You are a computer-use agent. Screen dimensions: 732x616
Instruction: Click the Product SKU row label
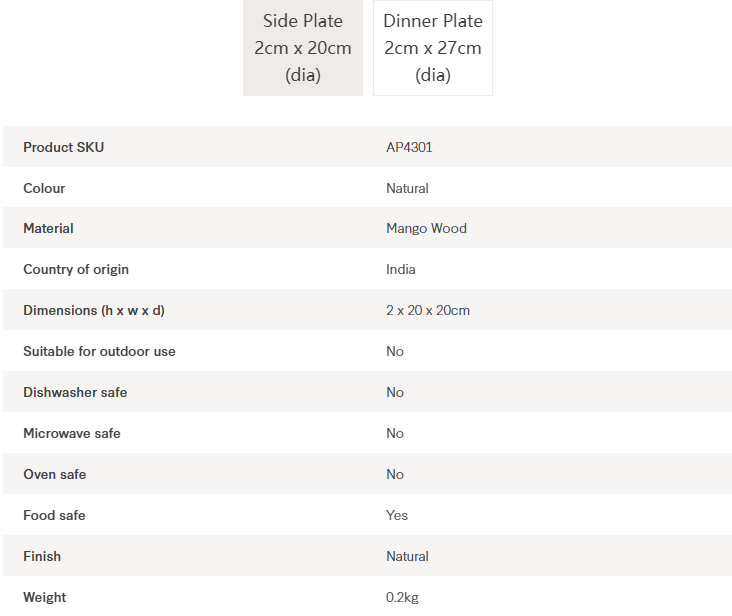click(x=63, y=147)
